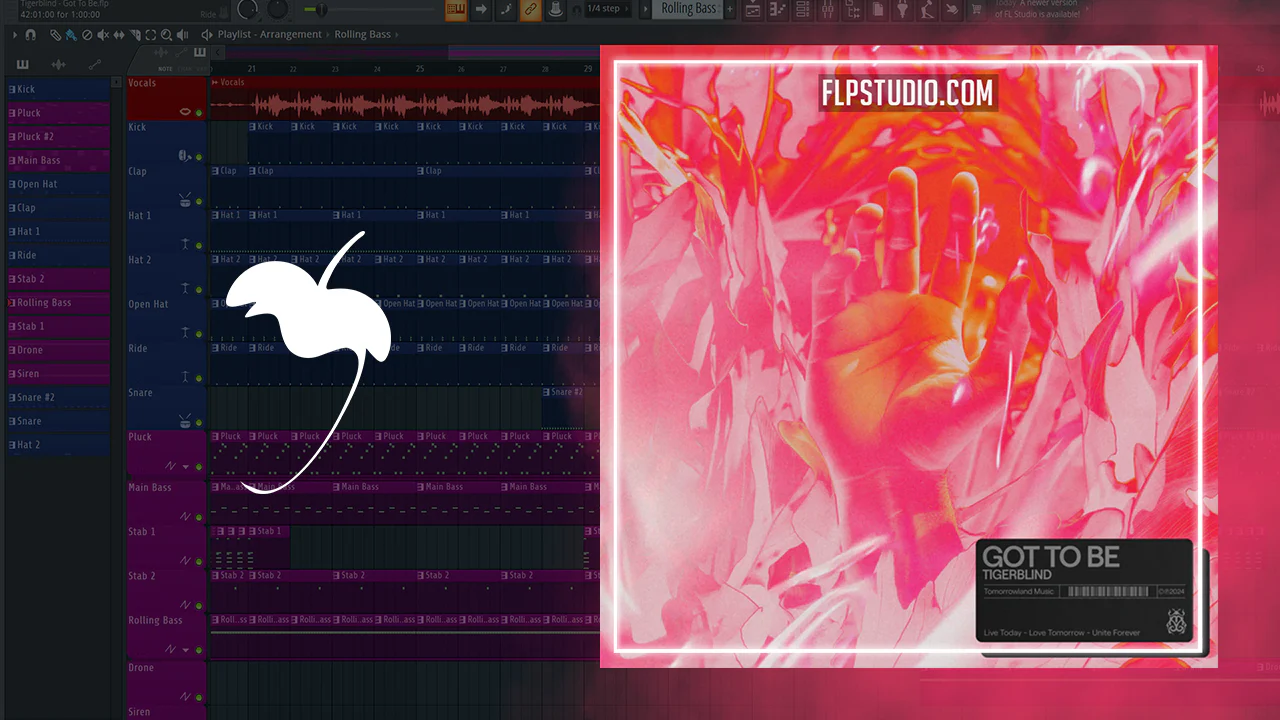The image size is (1280, 720).
Task: Click the playback scrub speaker tool
Action: [183, 35]
